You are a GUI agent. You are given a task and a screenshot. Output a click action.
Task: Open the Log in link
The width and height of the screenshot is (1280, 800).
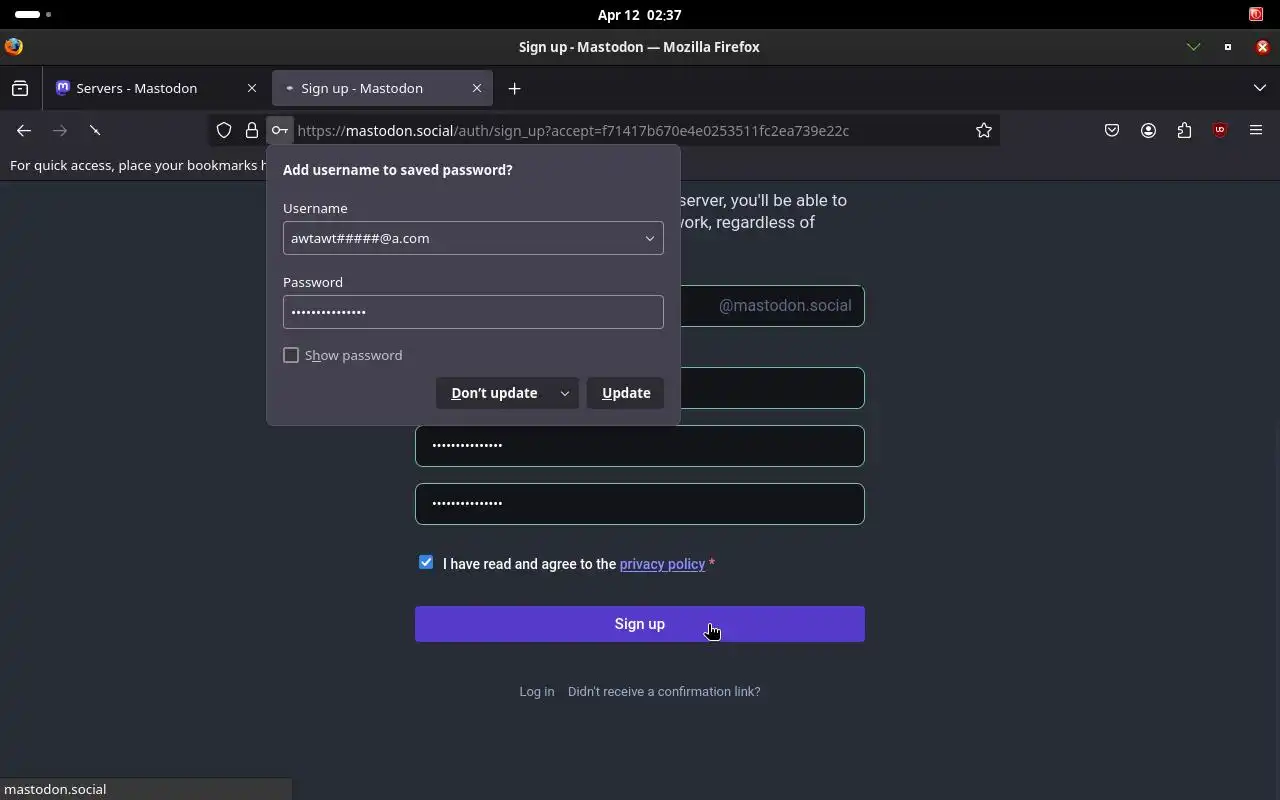[x=536, y=691]
